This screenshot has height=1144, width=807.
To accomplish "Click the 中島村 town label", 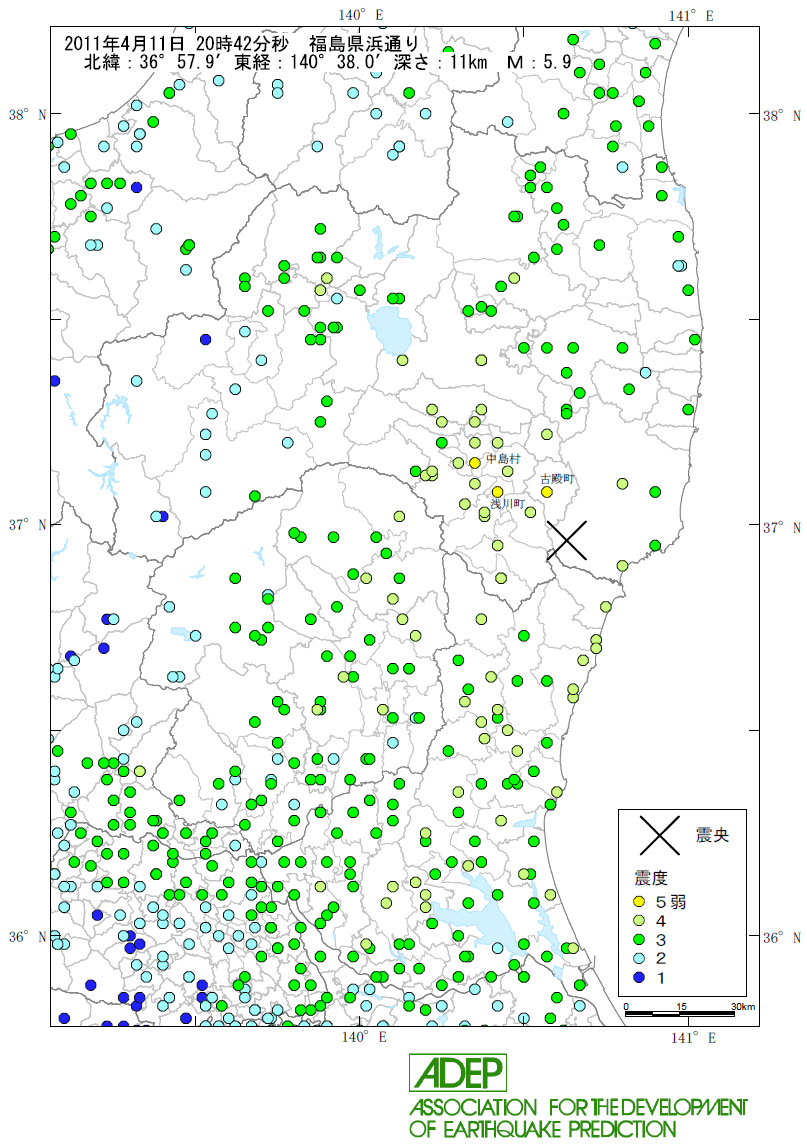I will click(503, 459).
